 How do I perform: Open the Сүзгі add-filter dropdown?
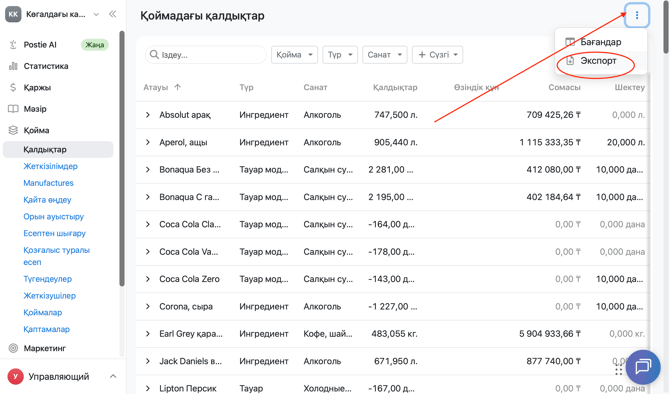pyautogui.click(x=437, y=55)
